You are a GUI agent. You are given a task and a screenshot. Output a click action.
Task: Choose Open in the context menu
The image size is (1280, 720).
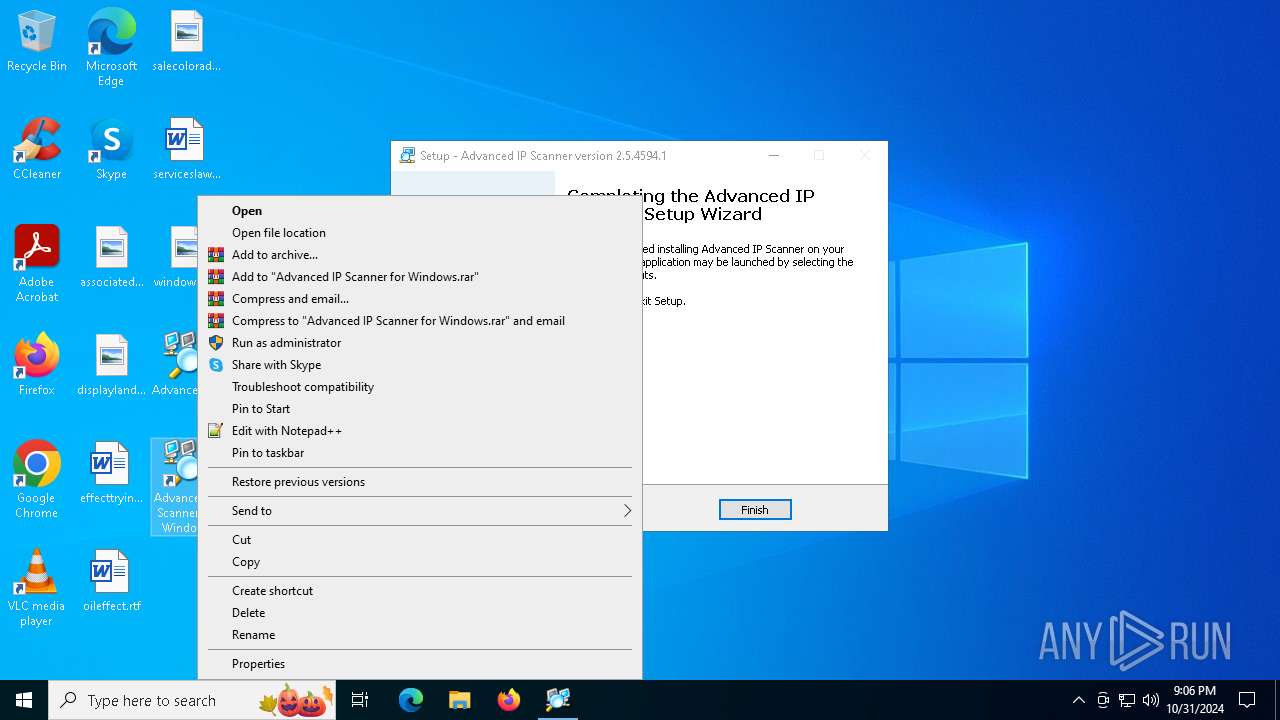[x=420, y=211]
